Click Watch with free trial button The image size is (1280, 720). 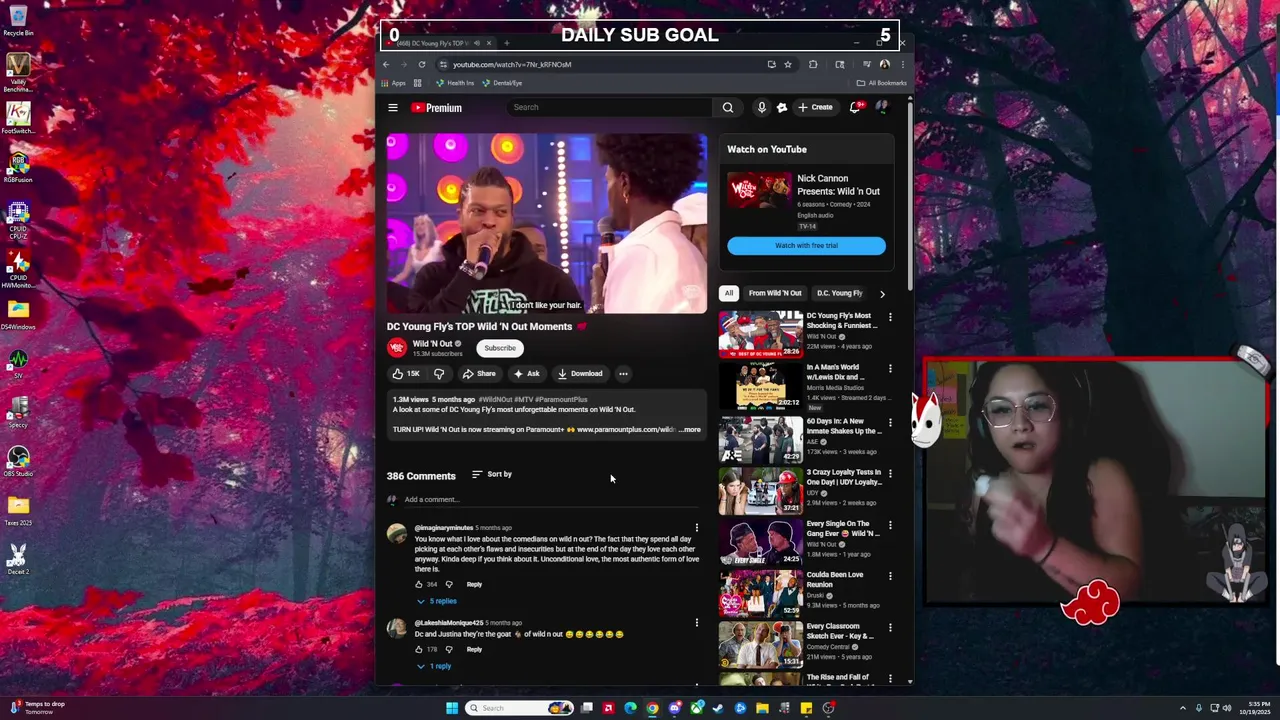point(806,246)
